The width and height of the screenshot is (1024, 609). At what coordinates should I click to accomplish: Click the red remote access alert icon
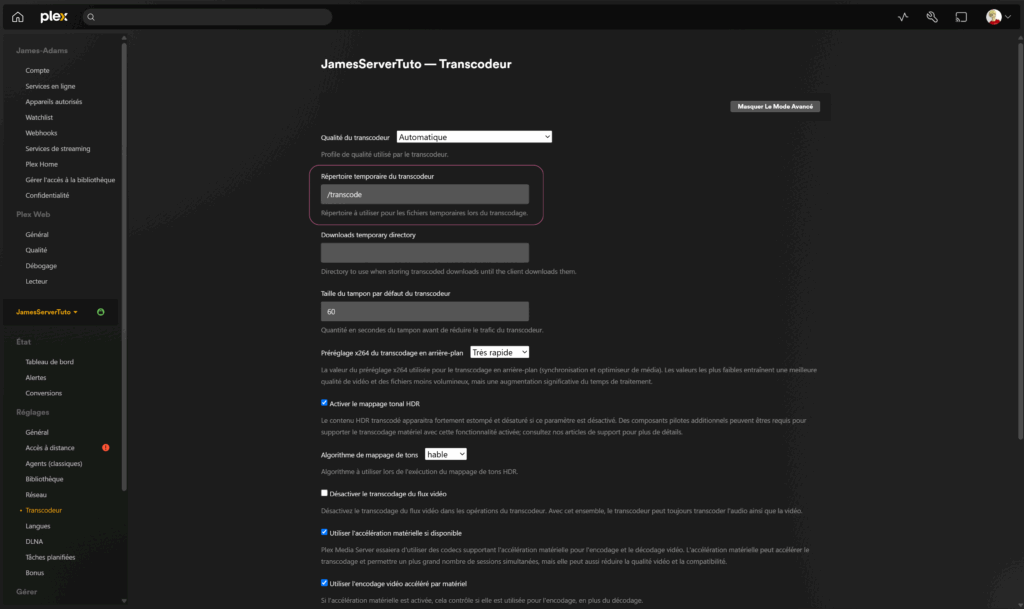tap(106, 448)
